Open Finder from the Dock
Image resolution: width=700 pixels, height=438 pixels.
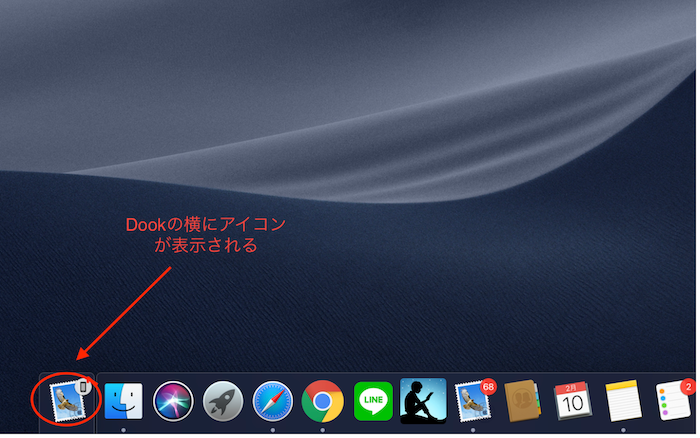tap(124, 401)
